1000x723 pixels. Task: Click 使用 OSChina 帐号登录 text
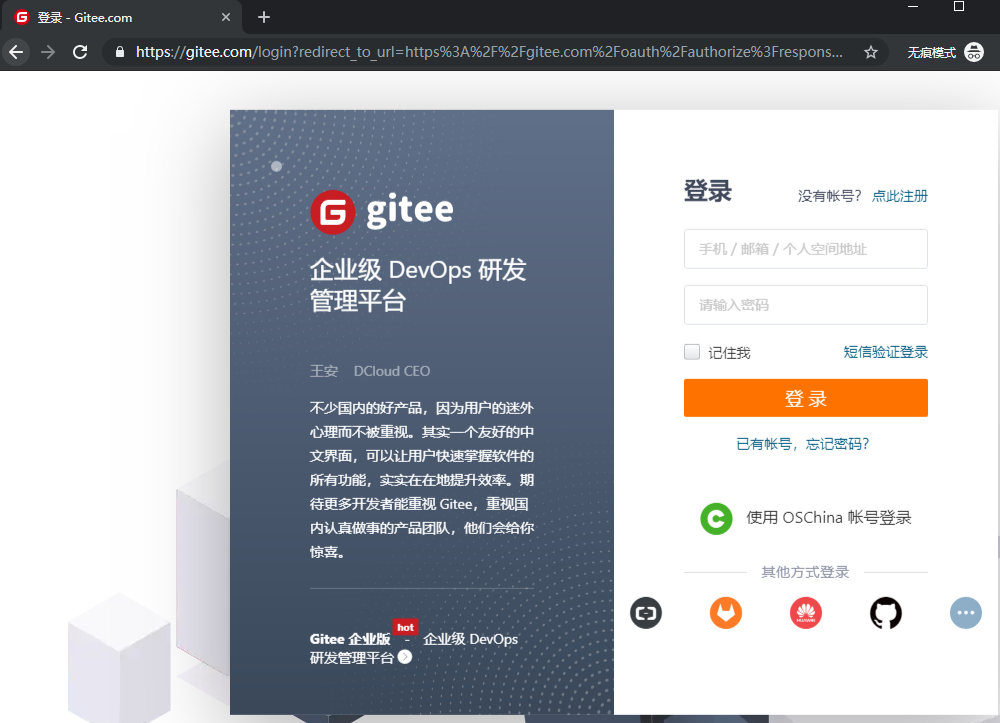[828, 518]
